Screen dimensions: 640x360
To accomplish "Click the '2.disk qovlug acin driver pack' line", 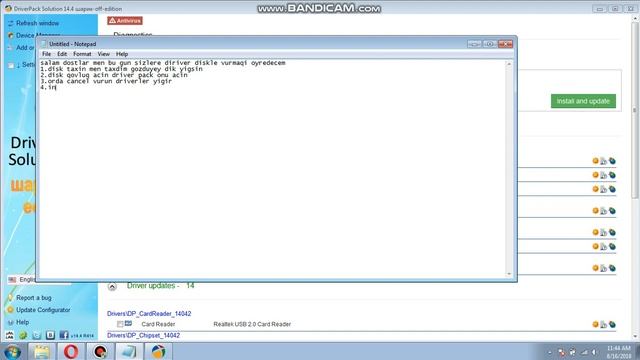I will (x=114, y=75).
